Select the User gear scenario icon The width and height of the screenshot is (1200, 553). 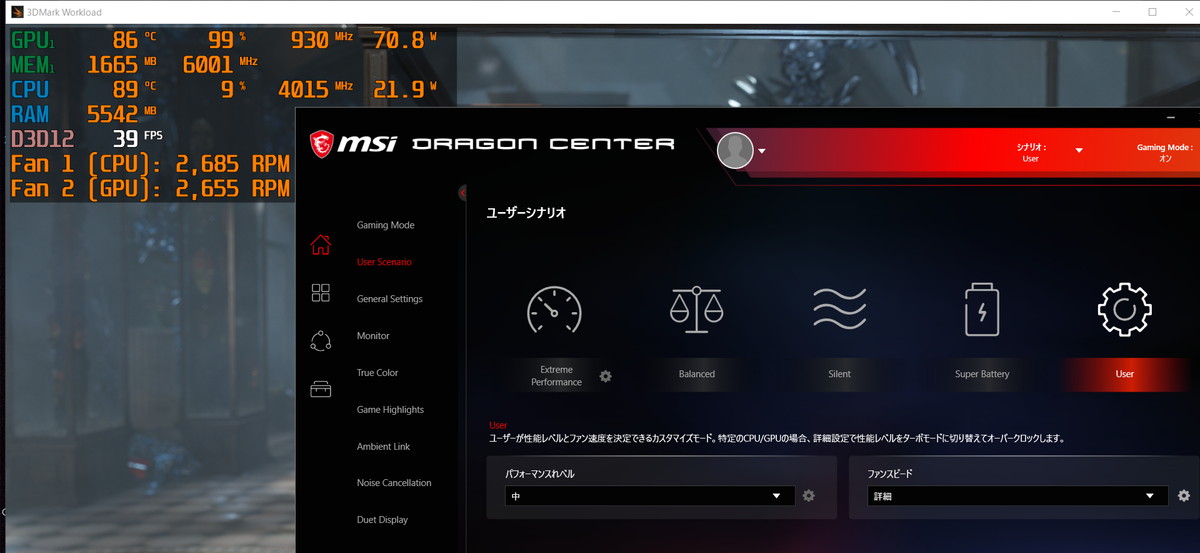1124,310
